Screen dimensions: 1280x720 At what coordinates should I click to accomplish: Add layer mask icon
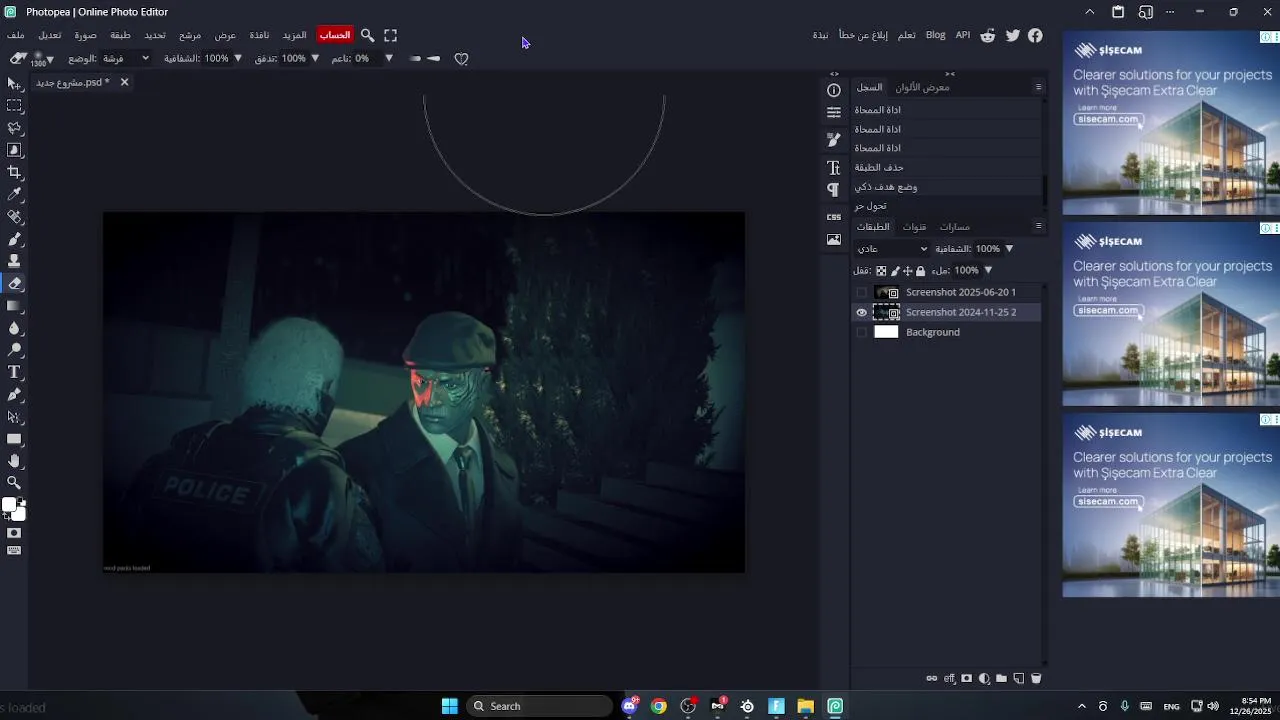point(967,678)
